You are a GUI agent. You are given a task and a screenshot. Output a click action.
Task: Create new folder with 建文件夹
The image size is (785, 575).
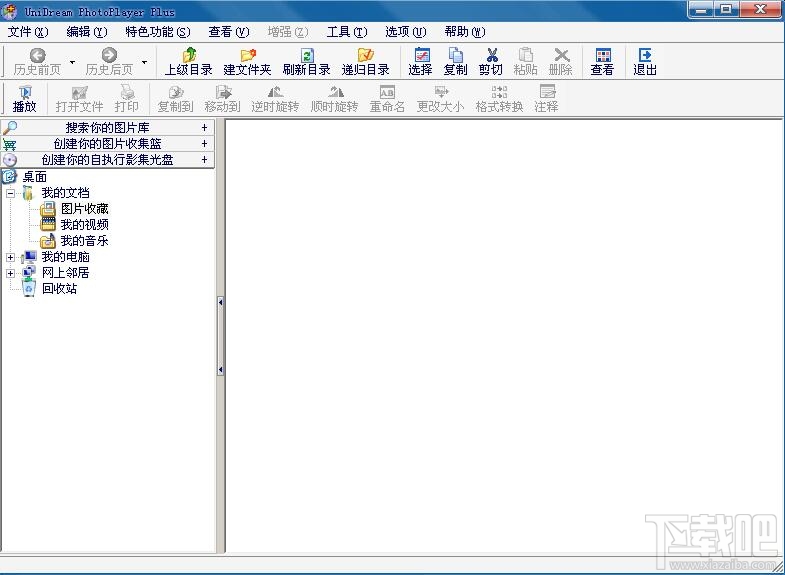(x=247, y=62)
